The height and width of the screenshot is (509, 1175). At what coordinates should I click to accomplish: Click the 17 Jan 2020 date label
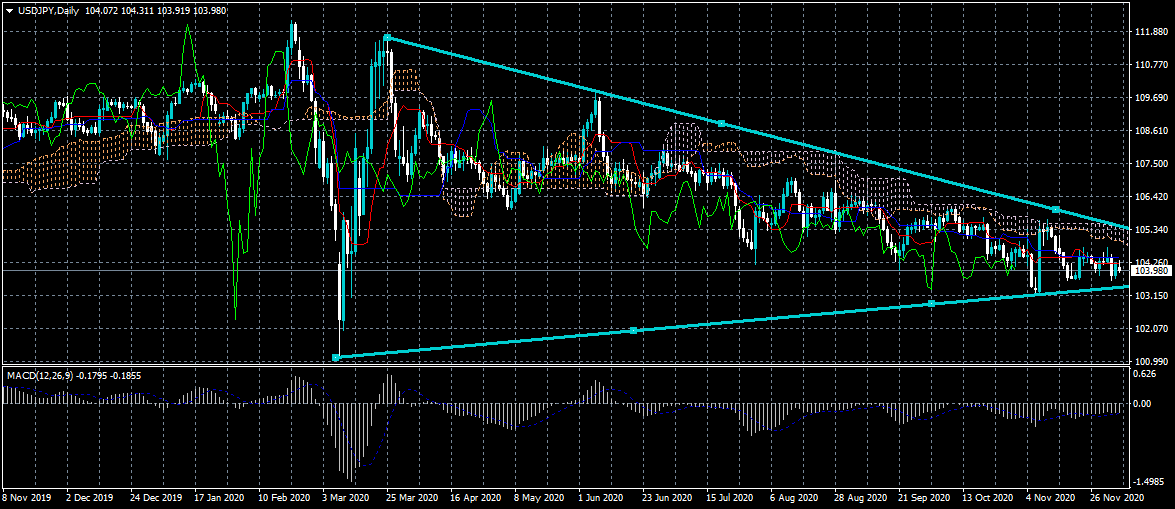click(220, 498)
